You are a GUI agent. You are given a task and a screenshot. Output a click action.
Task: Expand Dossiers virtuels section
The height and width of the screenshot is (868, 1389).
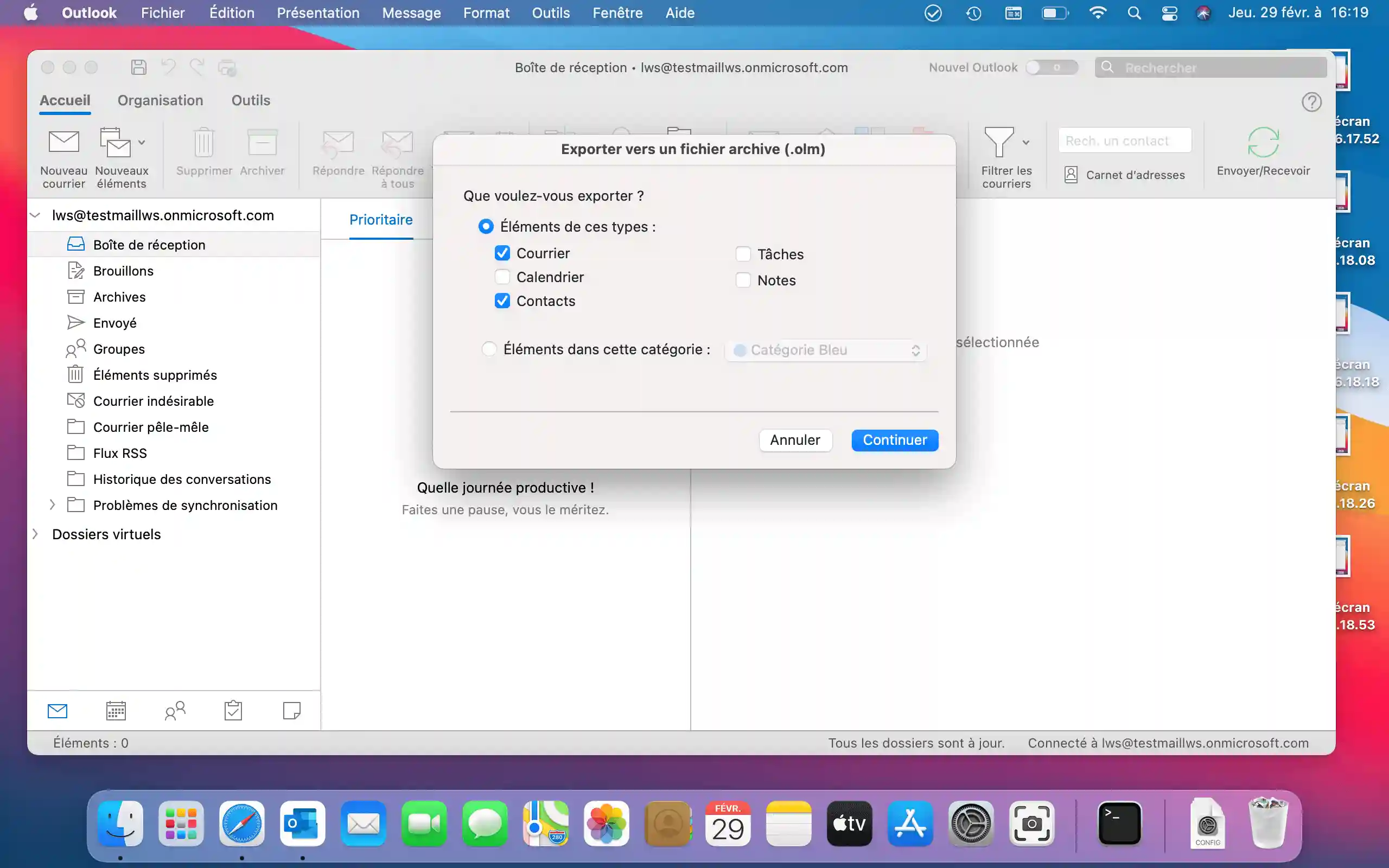pyautogui.click(x=36, y=534)
